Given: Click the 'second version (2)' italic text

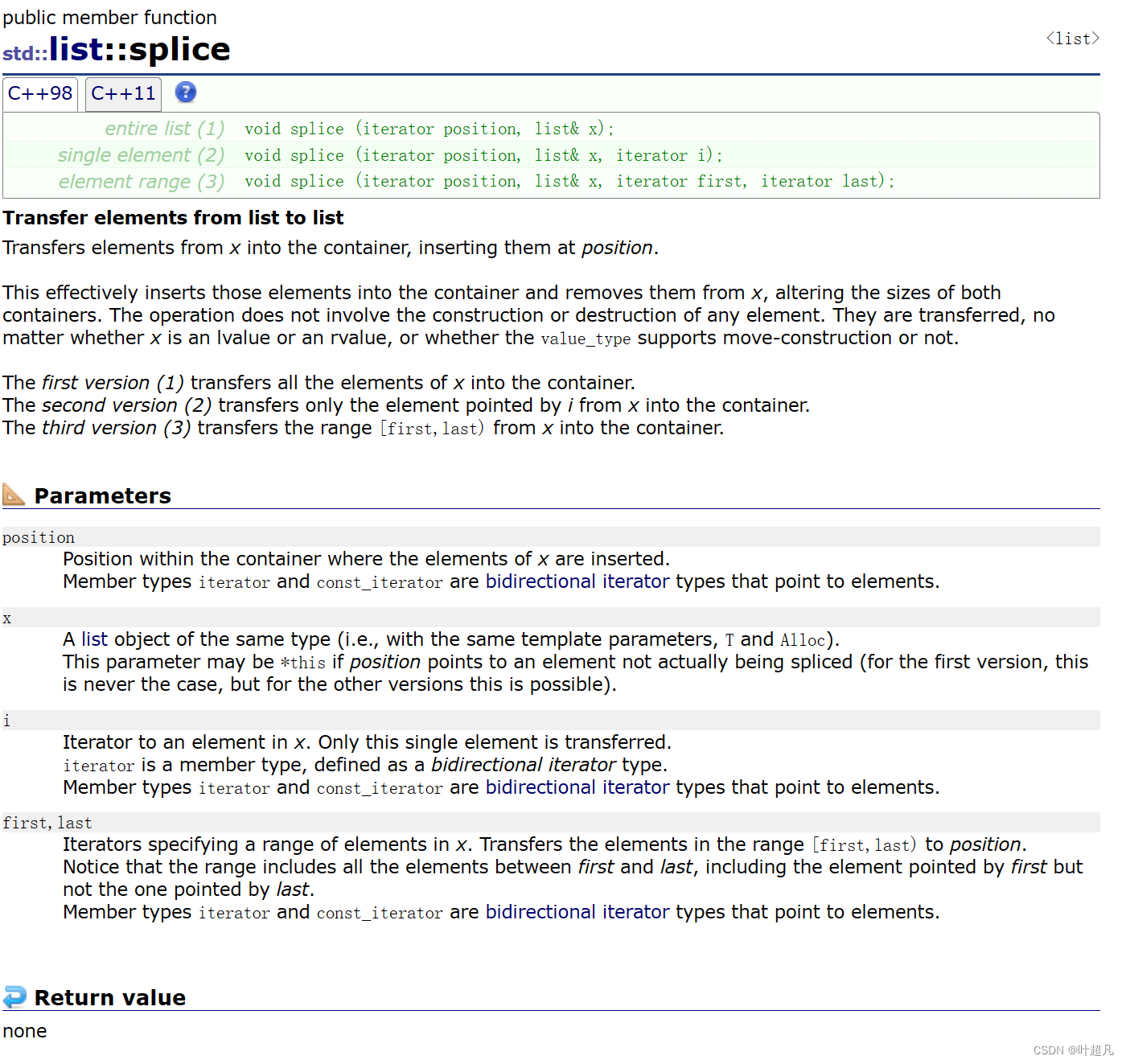Looking at the screenshot, I should pos(127,405).
